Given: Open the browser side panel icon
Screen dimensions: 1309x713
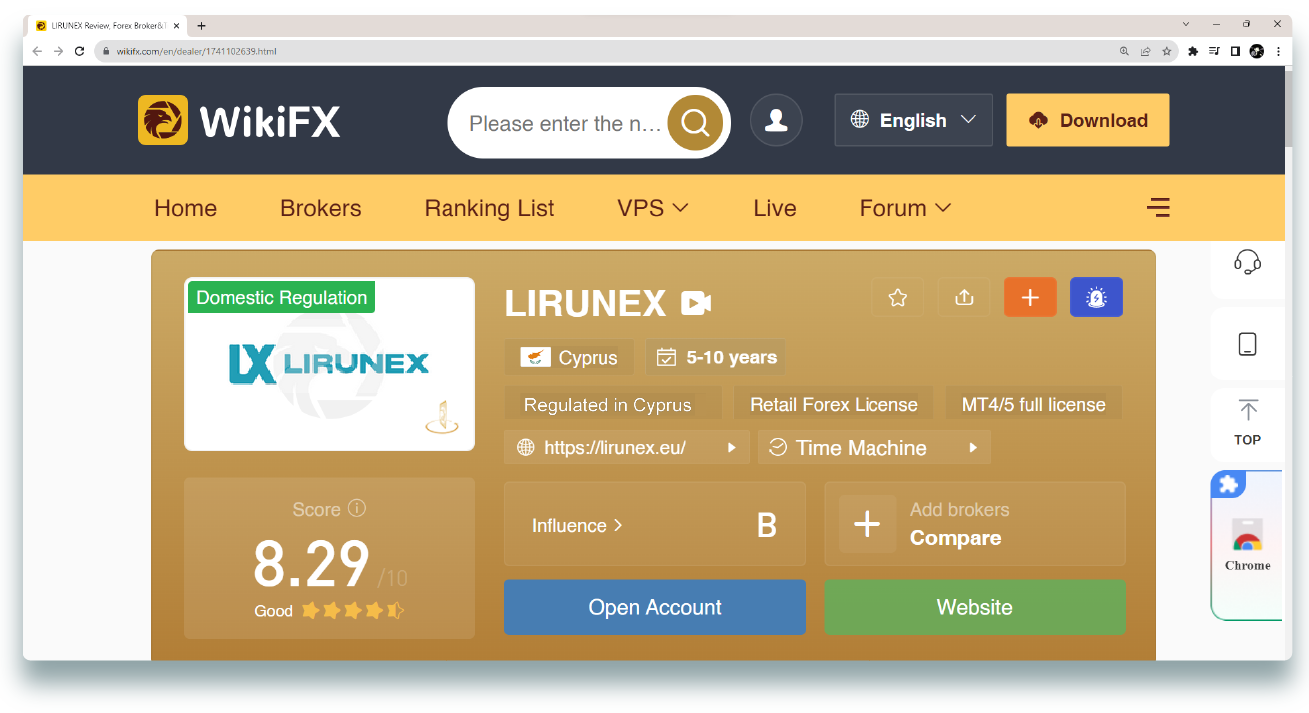Looking at the screenshot, I should click(1235, 51).
